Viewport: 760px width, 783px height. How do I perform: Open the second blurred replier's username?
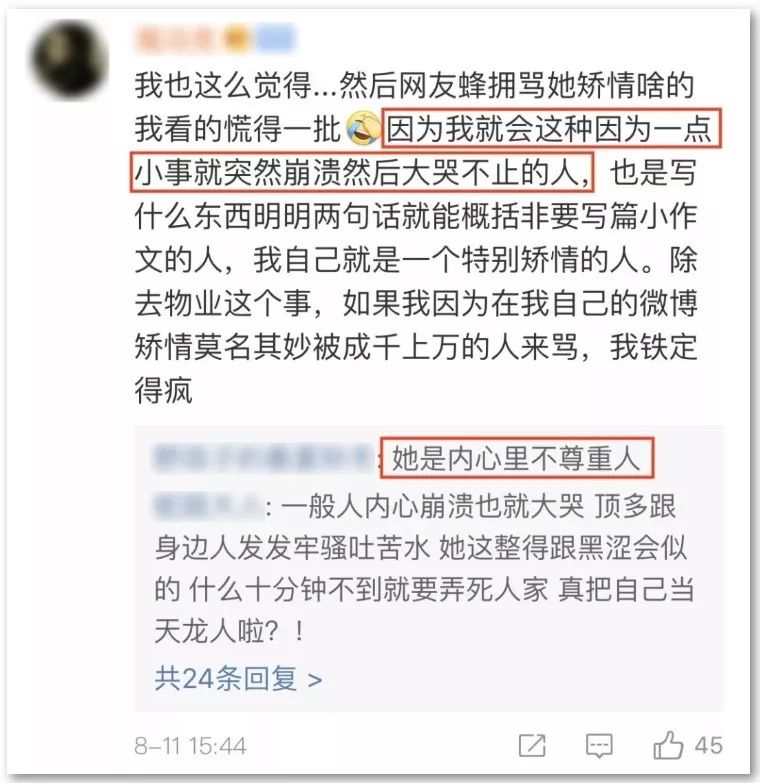(208, 507)
